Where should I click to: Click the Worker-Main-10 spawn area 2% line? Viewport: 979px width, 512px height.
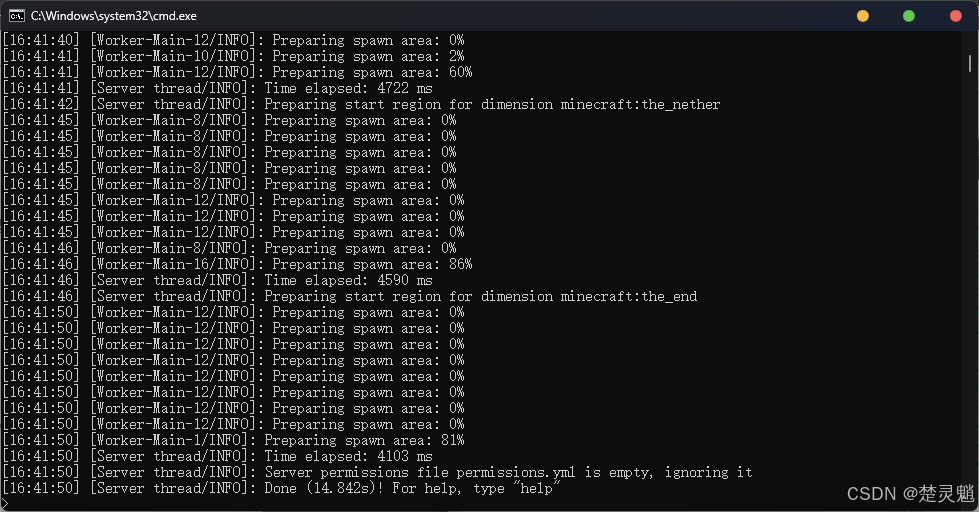234,56
